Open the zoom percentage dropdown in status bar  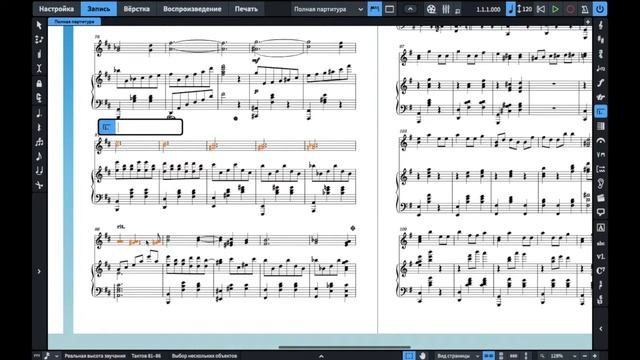(x=562, y=356)
